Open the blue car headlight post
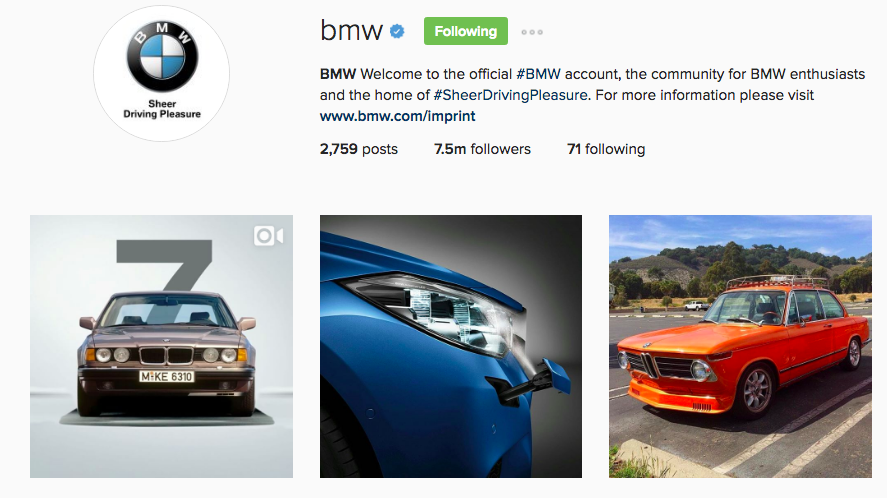 [451, 346]
